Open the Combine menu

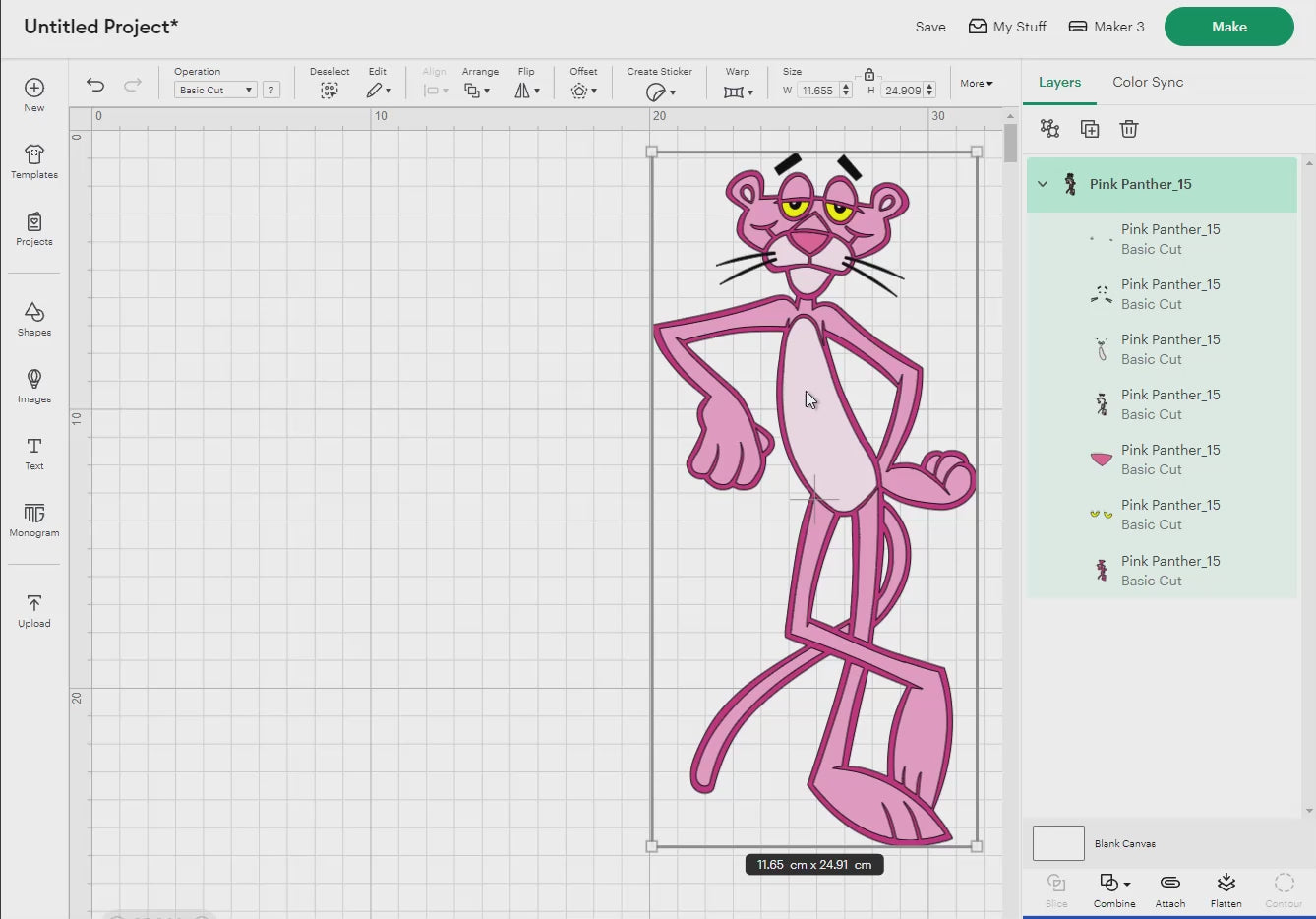tap(1114, 889)
